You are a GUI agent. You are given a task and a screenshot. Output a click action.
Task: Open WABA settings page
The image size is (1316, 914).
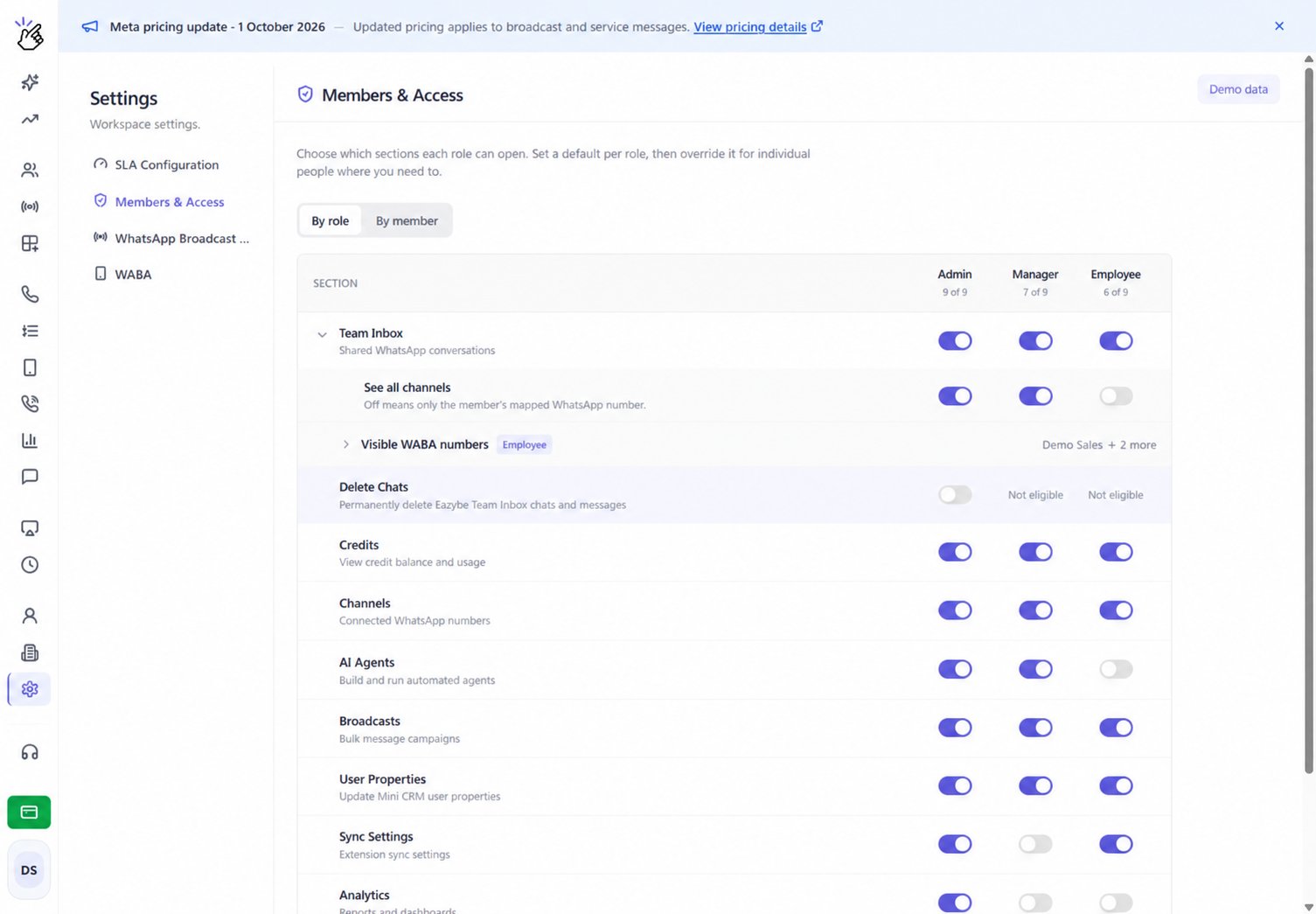(x=123, y=274)
